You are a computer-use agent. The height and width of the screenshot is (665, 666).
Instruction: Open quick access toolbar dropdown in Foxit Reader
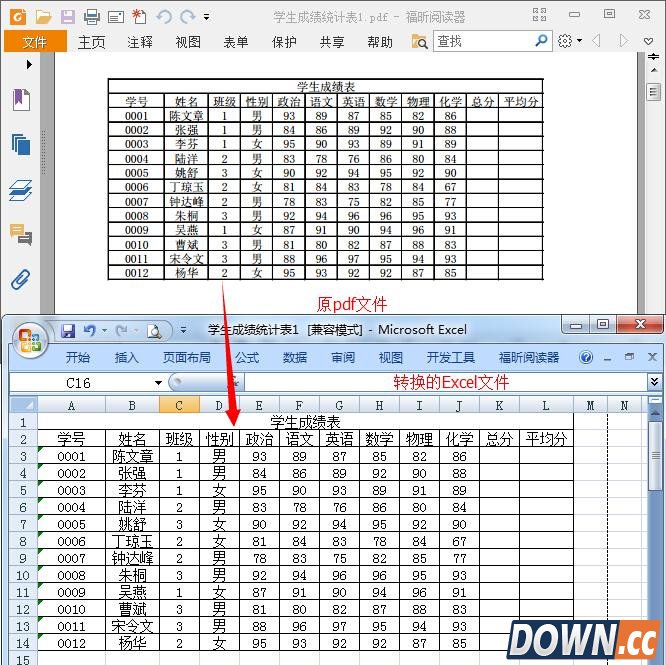[206, 17]
